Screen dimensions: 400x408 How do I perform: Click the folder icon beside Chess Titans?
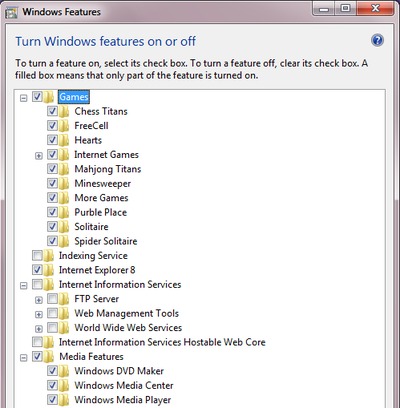[64, 111]
